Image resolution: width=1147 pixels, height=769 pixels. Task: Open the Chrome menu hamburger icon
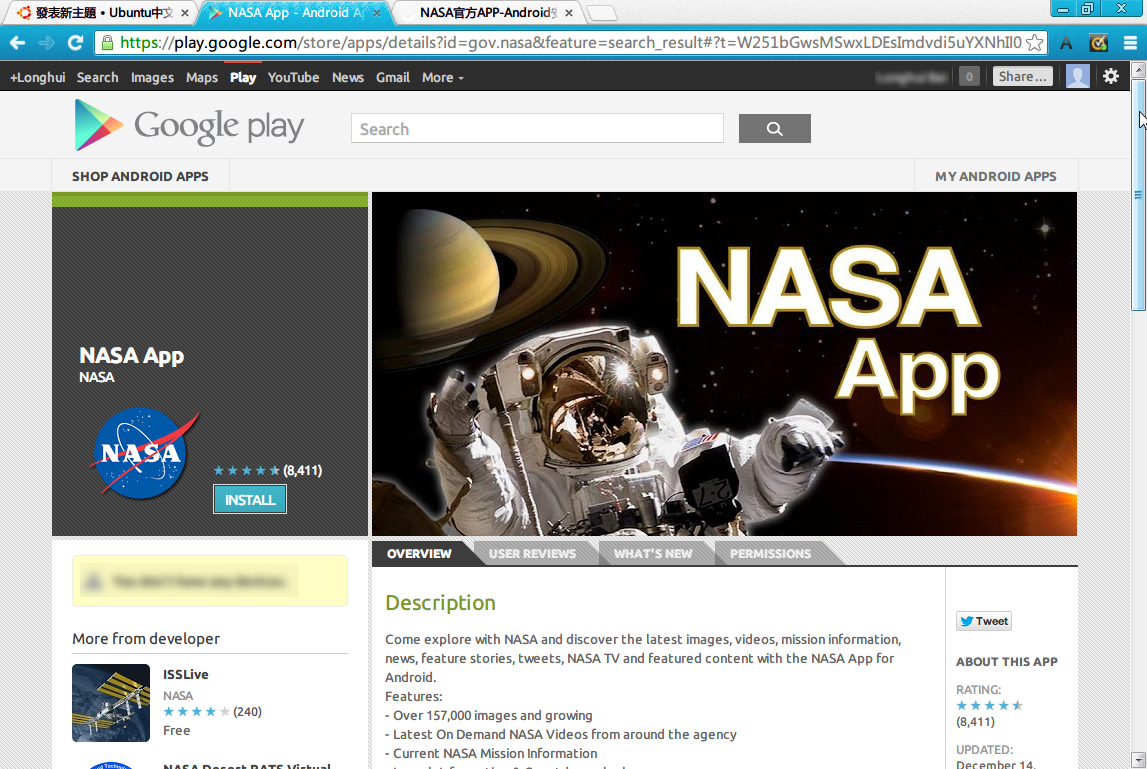pyautogui.click(x=1130, y=43)
